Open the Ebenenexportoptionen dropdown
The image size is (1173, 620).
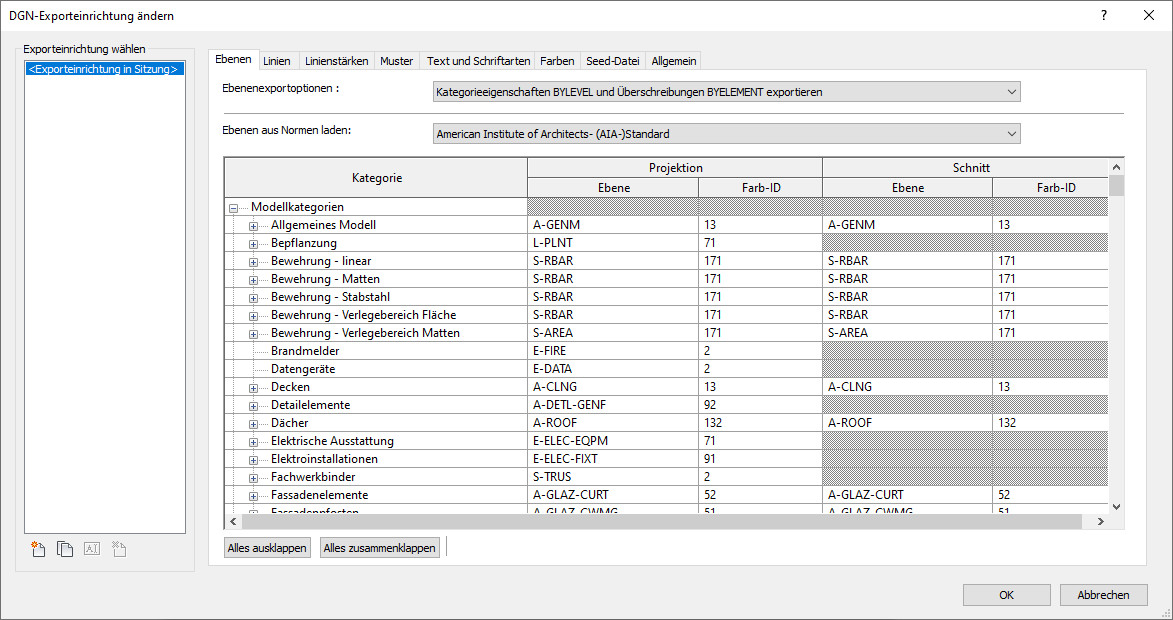727,92
